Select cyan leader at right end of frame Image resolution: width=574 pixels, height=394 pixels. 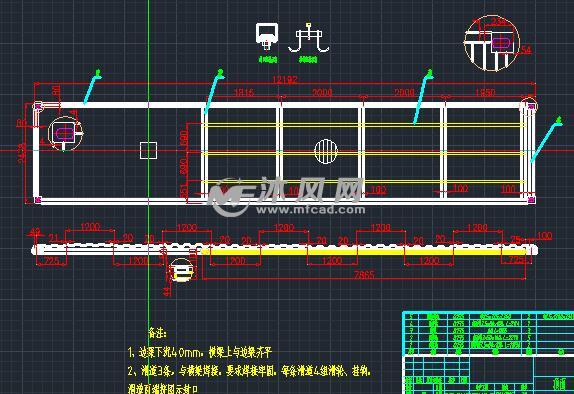(547, 139)
